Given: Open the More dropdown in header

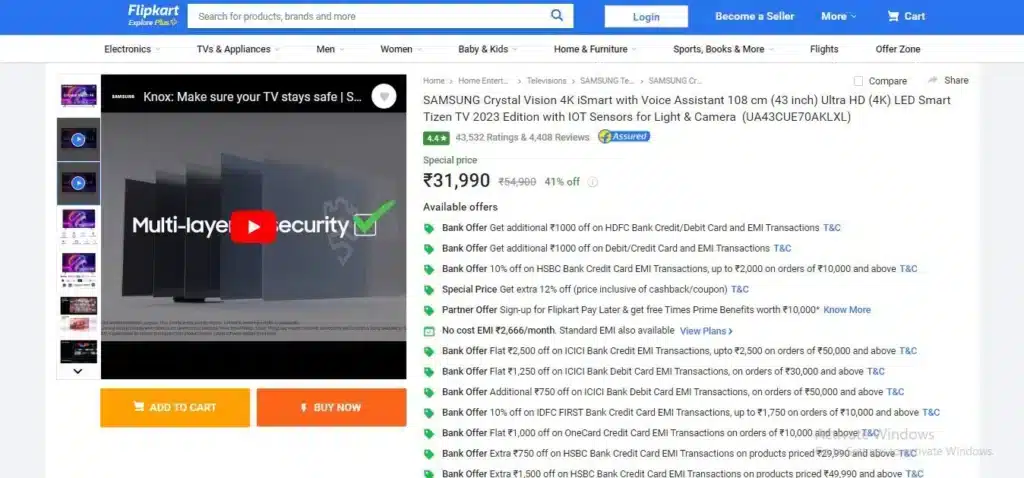Looking at the screenshot, I should [839, 16].
